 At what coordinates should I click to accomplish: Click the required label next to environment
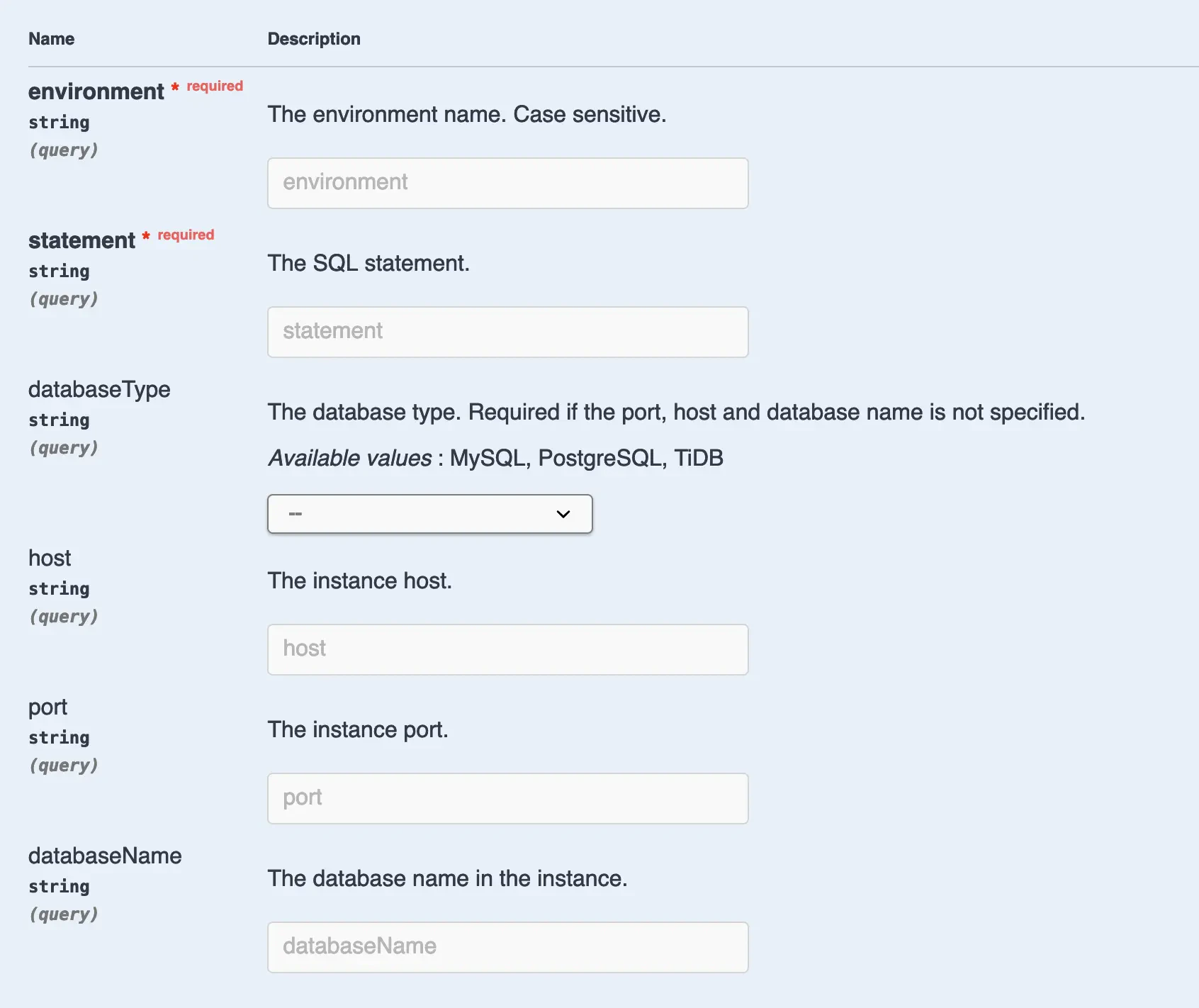213,85
